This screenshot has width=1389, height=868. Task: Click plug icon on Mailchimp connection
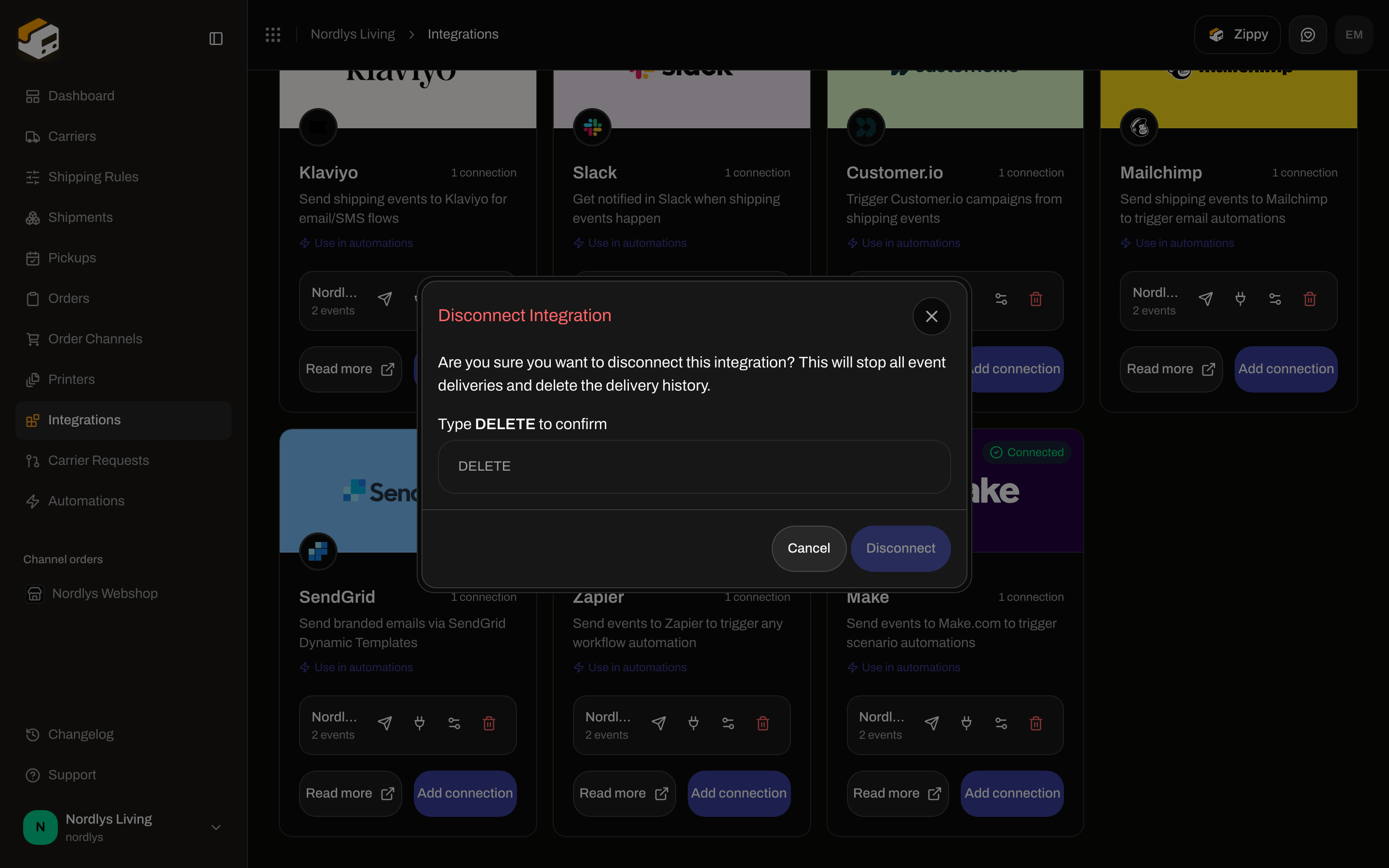point(1240,298)
